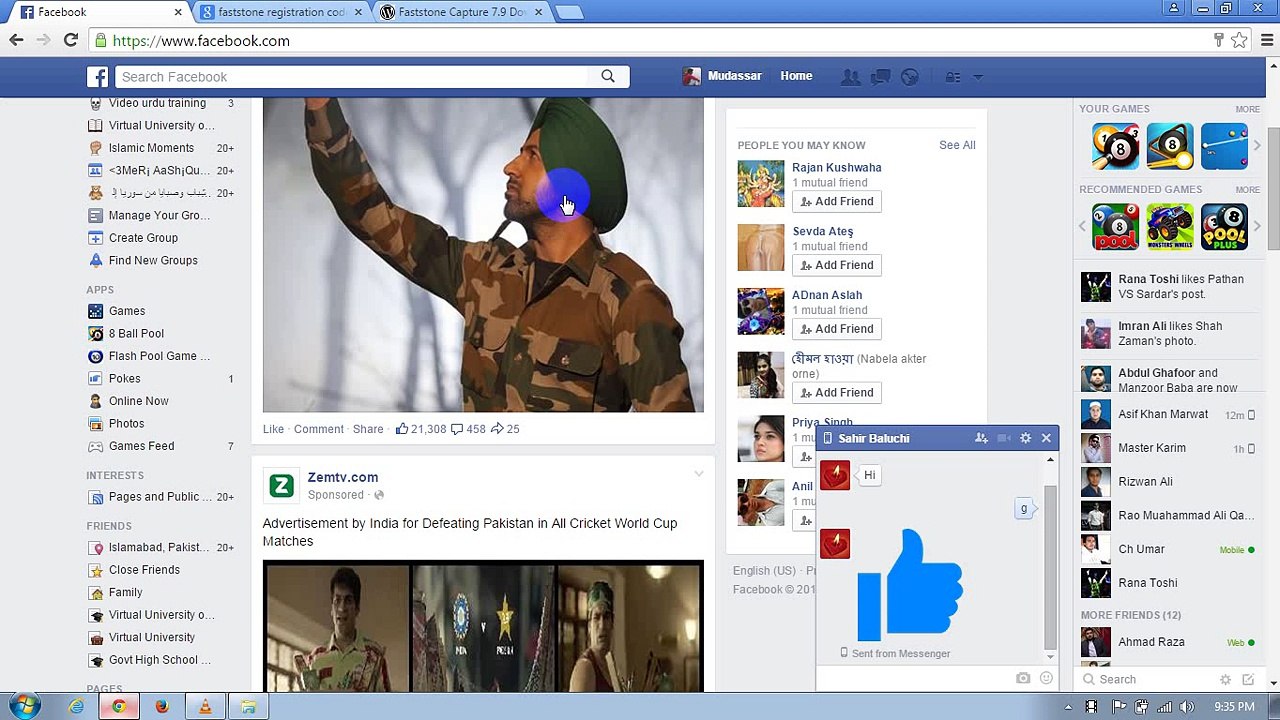Image resolution: width=1280 pixels, height=720 pixels.
Task: Open Zemtv.com page link
Action: tap(343, 477)
